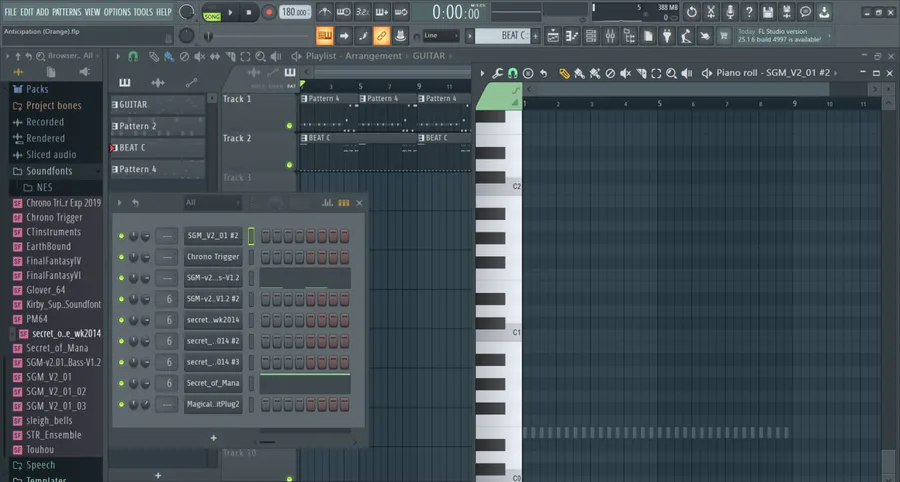The image size is (900, 482).
Task: Select Piano roll mute tool
Action: pos(626,73)
